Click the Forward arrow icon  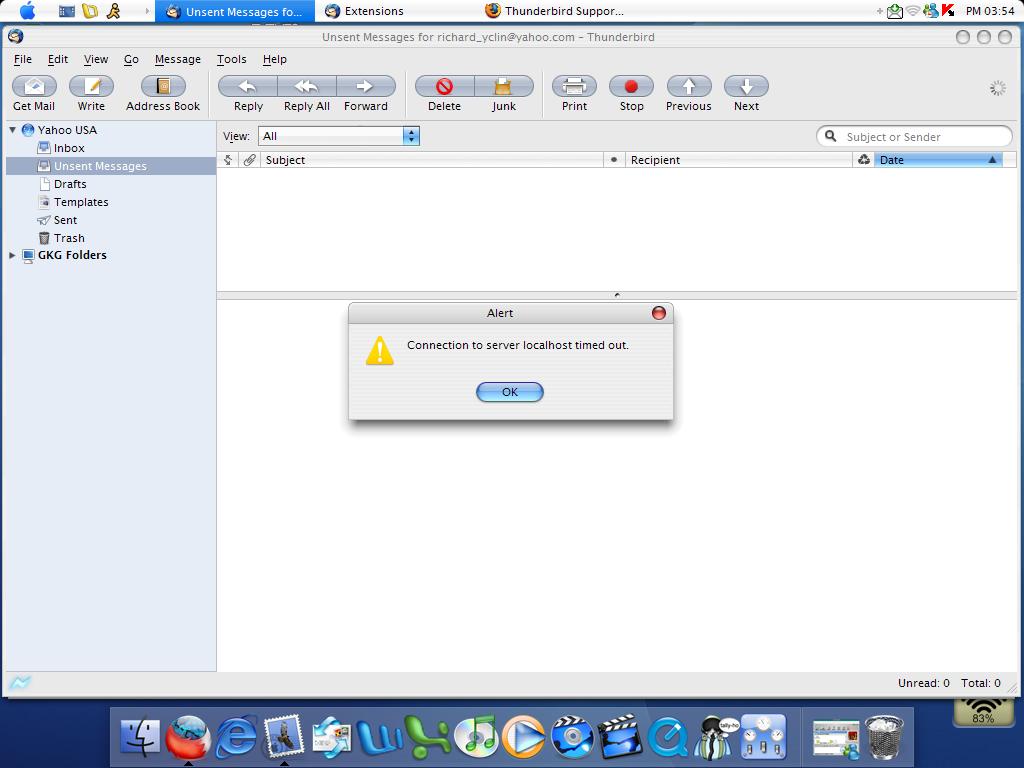pyautogui.click(x=366, y=86)
